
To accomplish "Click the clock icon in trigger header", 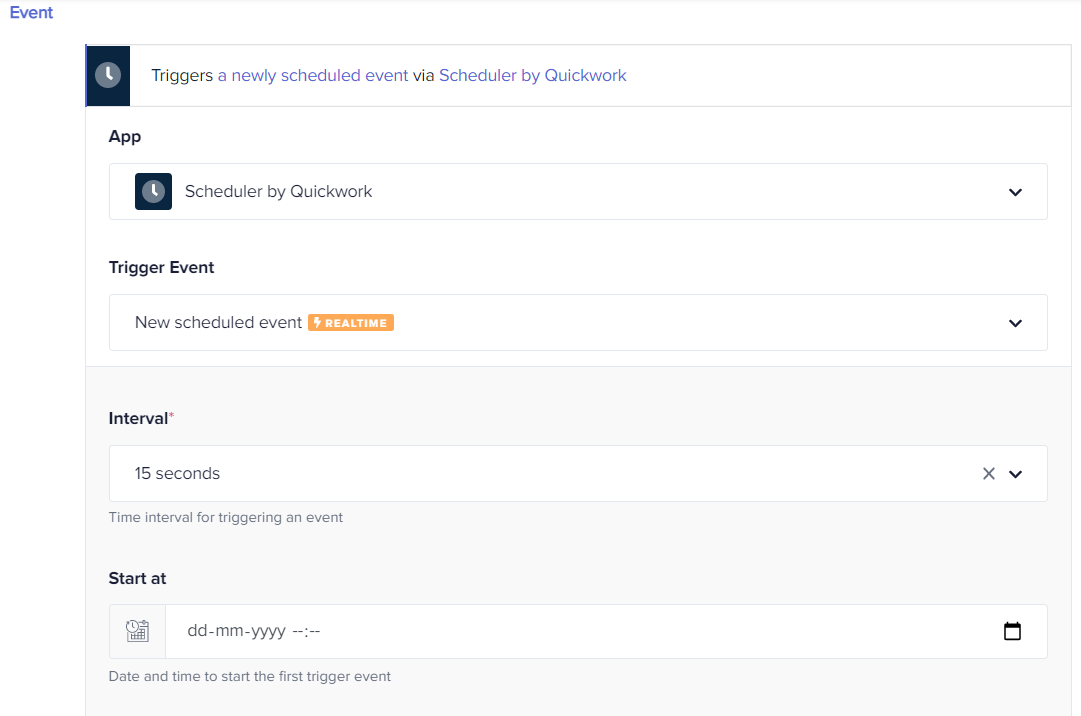I will 108,75.
